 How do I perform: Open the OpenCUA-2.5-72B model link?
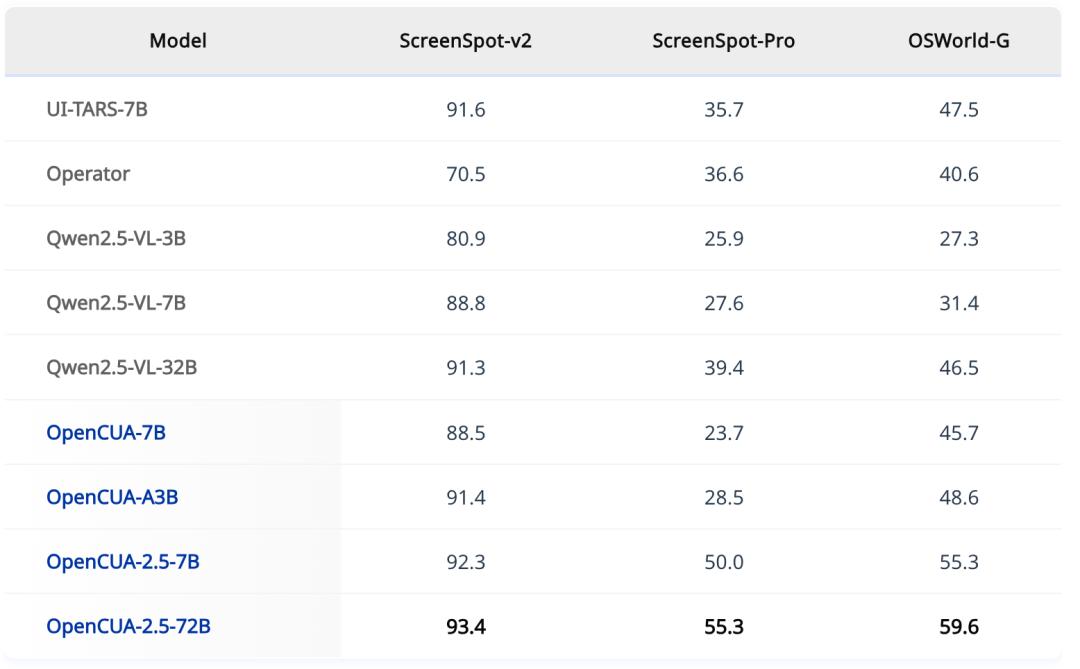click(128, 626)
